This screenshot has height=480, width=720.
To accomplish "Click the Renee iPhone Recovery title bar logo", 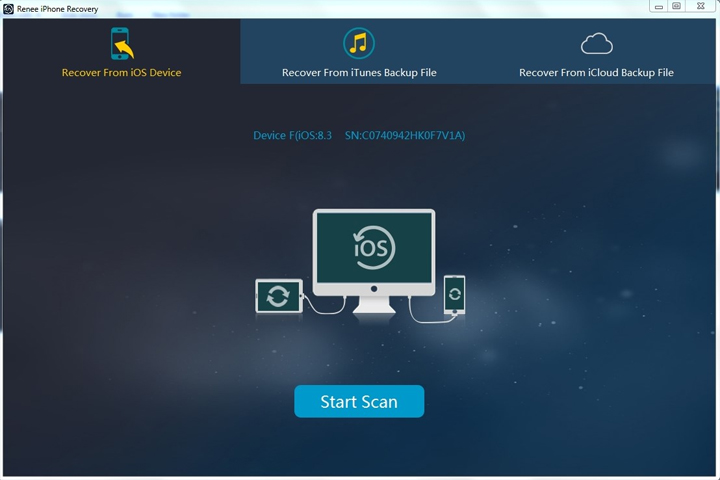I will pyautogui.click(x=8, y=9).
